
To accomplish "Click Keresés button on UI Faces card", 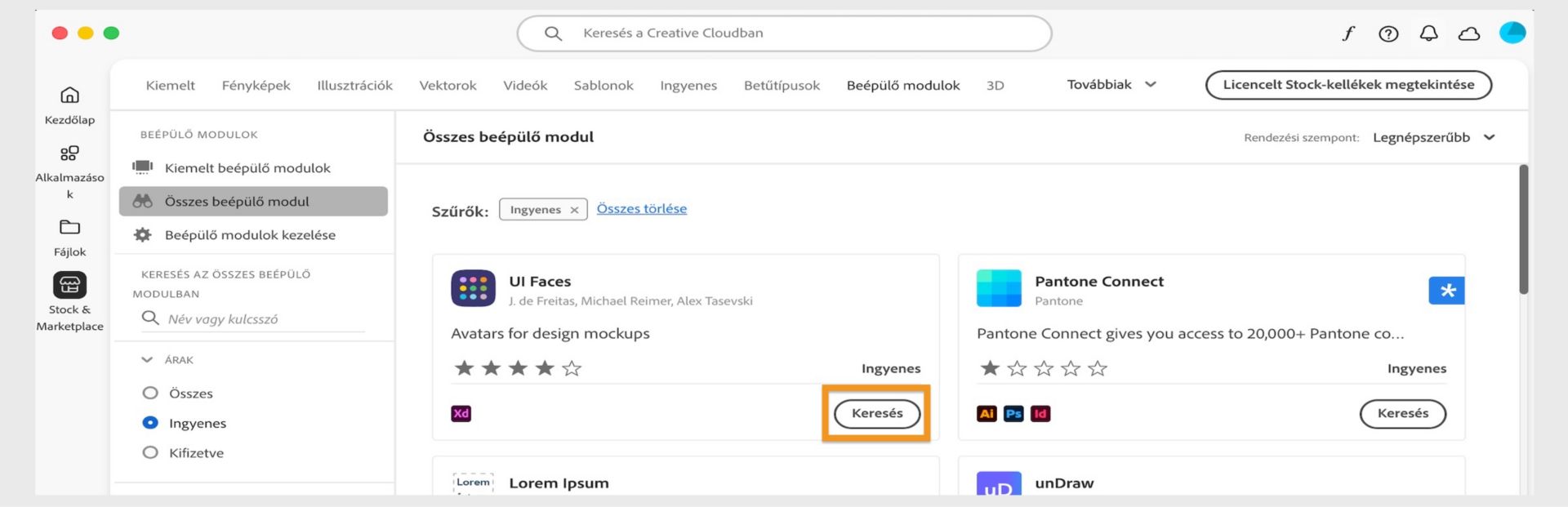I will 877,413.
